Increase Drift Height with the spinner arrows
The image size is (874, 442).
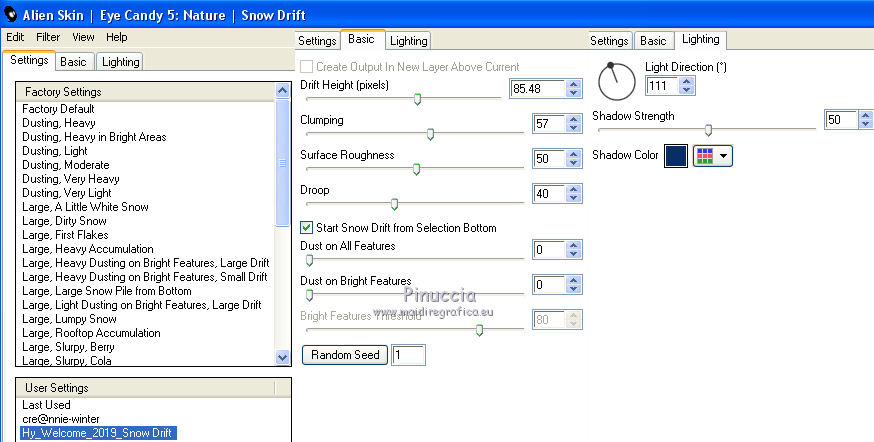coord(574,84)
